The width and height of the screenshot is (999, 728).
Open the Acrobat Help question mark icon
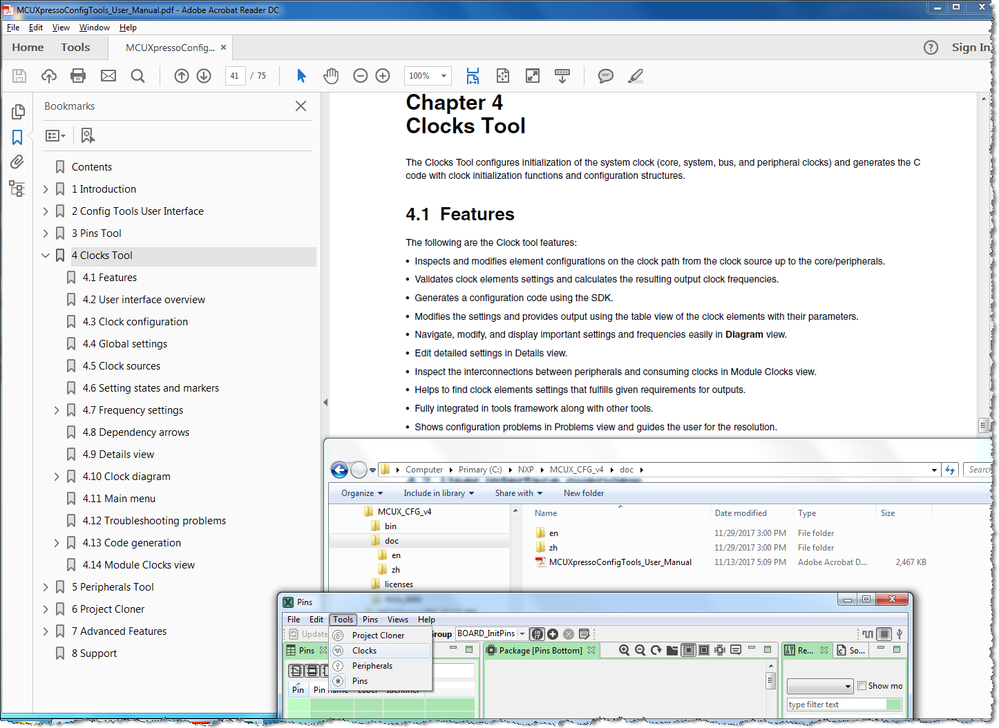931,48
